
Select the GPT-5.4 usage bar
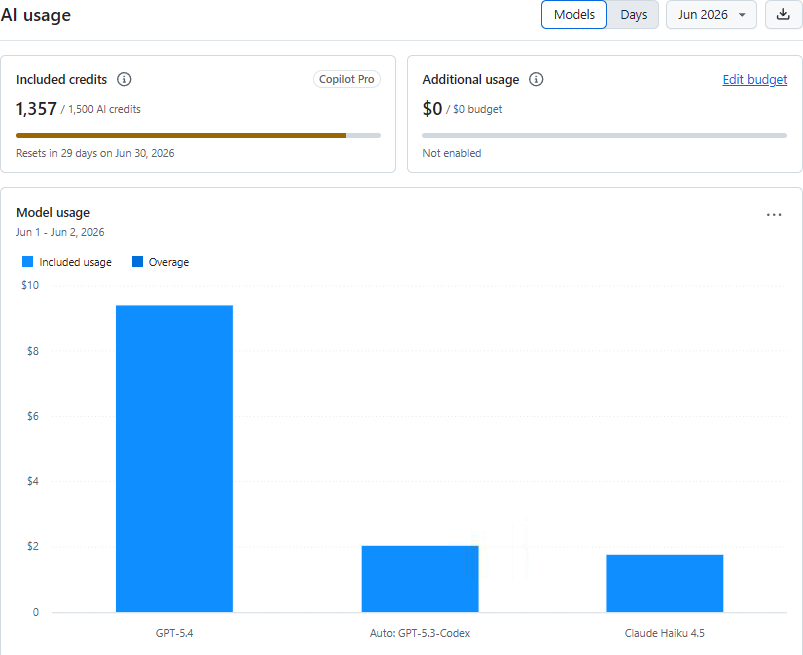174,458
